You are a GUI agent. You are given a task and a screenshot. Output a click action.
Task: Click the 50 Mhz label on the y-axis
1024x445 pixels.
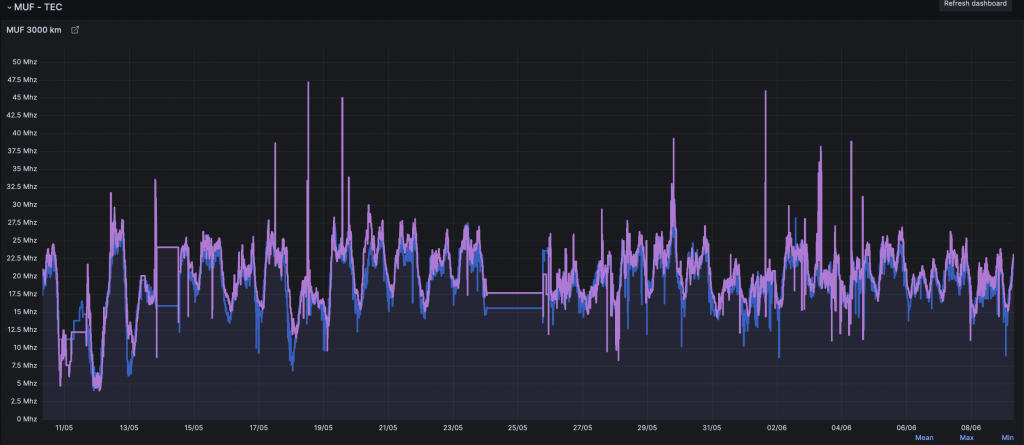pyautogui.click(x=24, y=62)
